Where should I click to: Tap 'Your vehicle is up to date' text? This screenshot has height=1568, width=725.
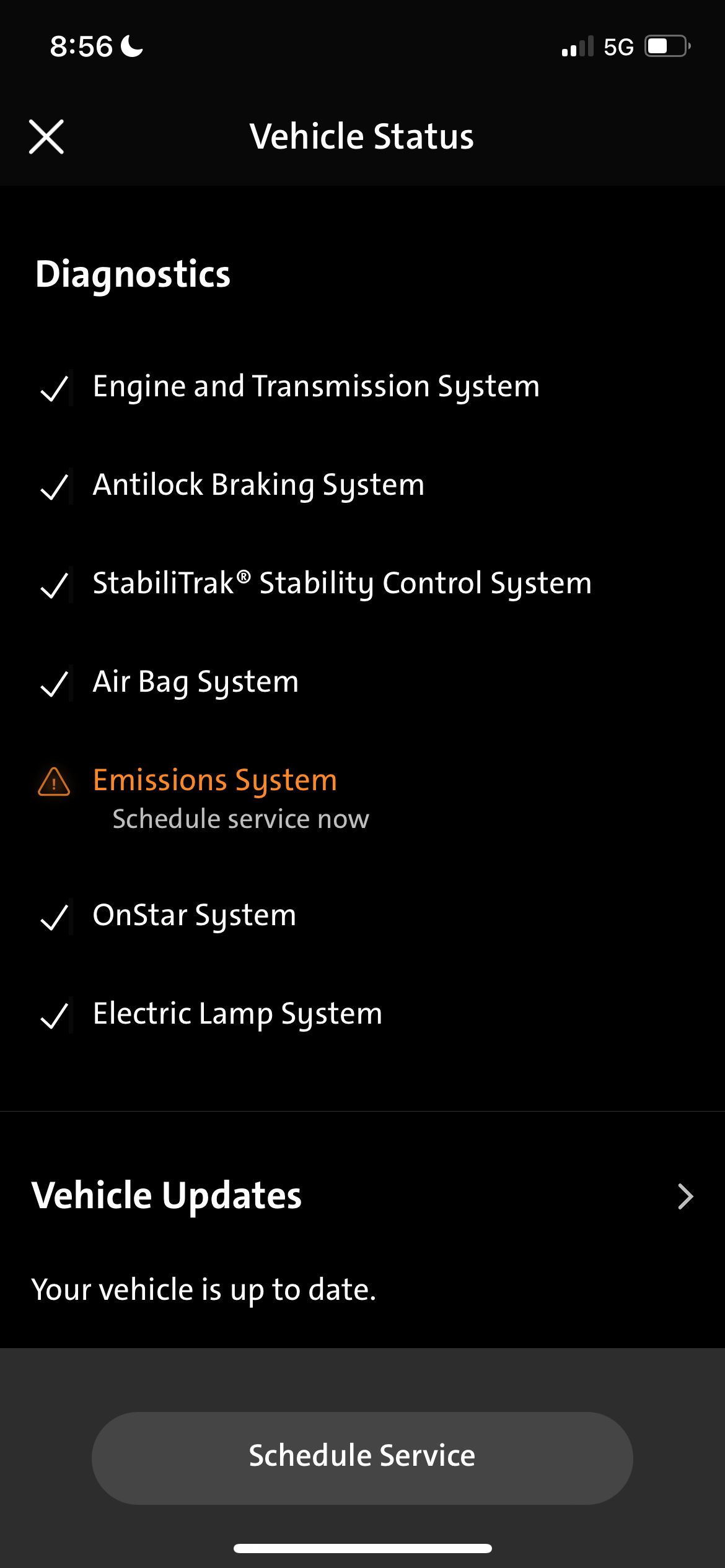[x=204, y=1291]
